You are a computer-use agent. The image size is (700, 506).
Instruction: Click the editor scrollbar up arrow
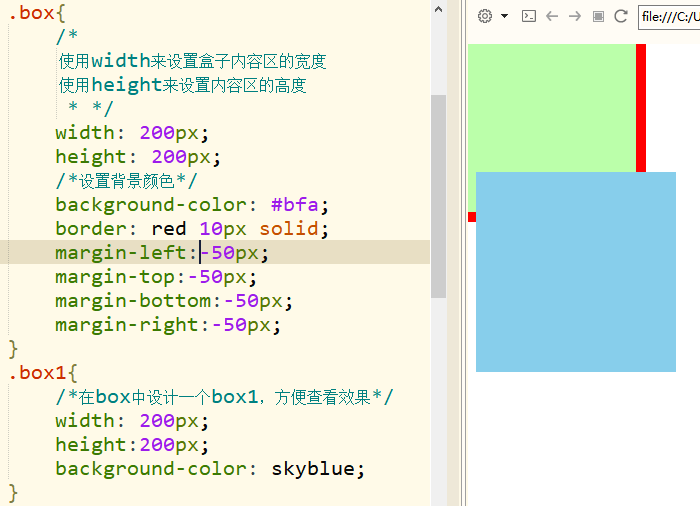coord(438,9)
